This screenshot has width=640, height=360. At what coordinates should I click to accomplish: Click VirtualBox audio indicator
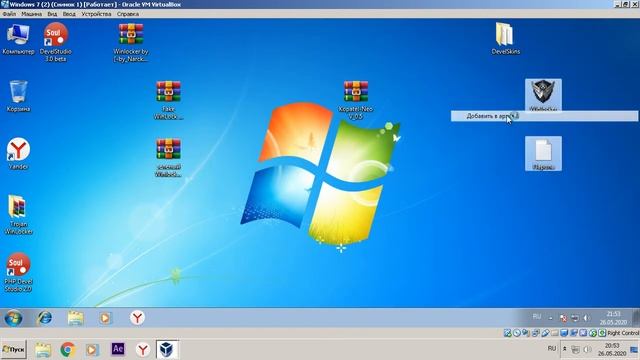click(526, 333)
